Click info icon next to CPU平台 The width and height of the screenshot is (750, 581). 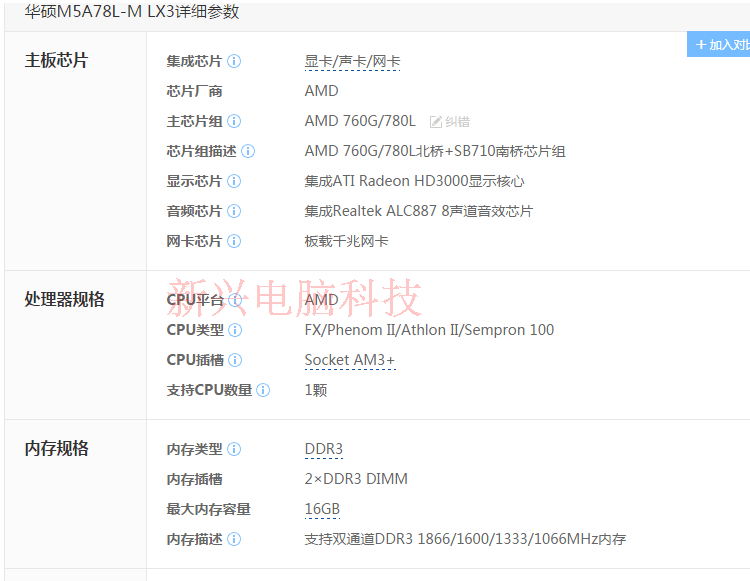(x=235, y=300)
